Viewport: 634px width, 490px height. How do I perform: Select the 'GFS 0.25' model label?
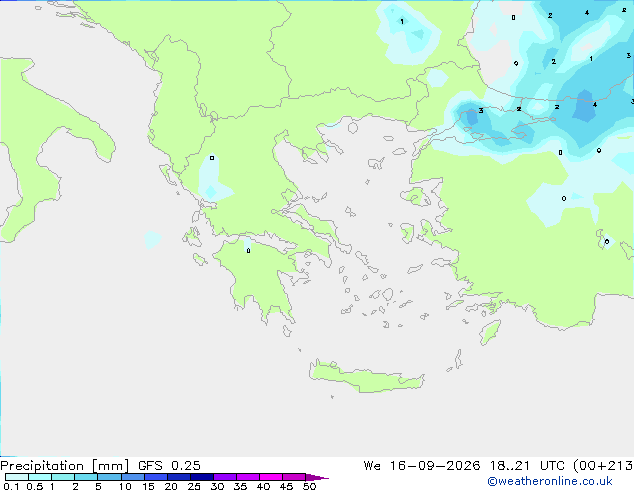[169, 466]
